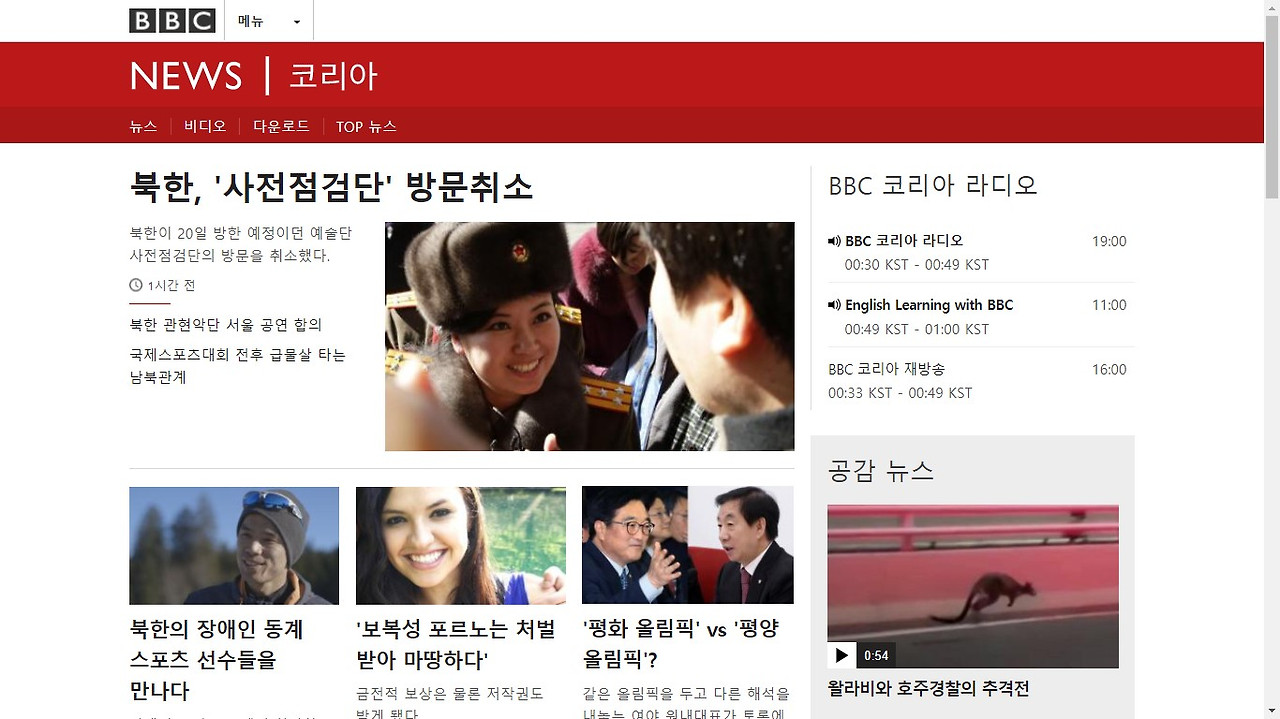Image resolution: width=1280 pixels, height=719 pixels.
Task: Click speaker icon beside BBC 코리아 라디오
Action: [834, 241]
